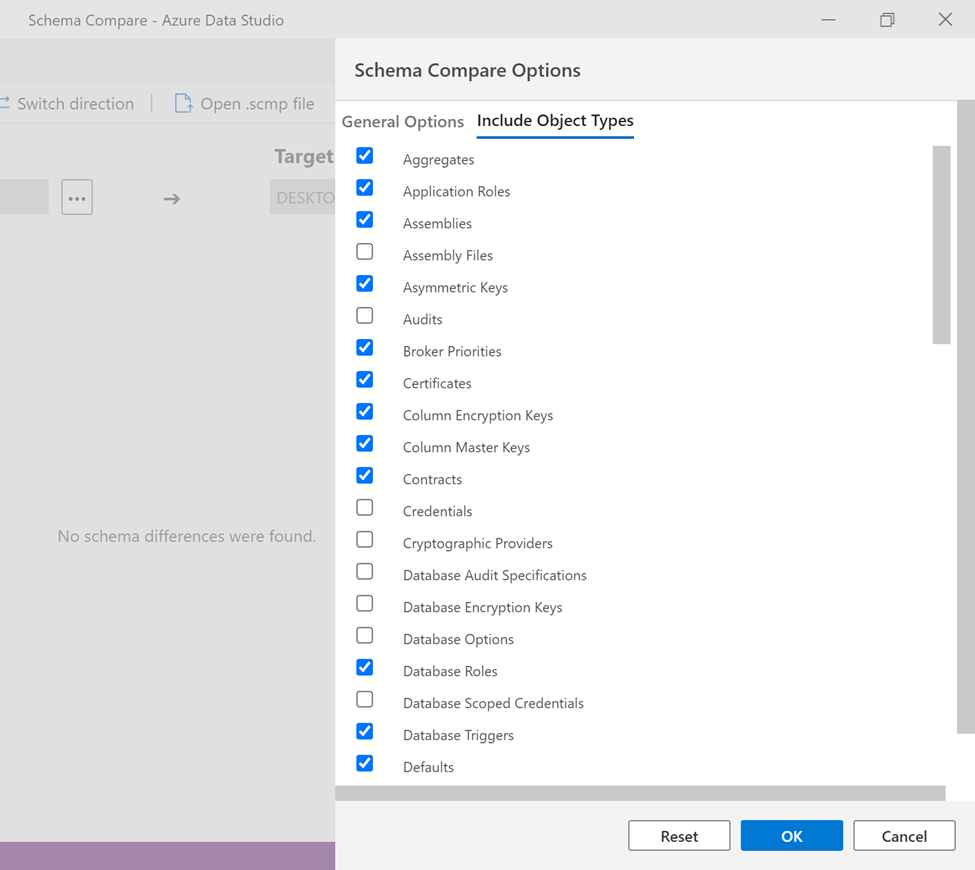This screenshot has height=870, width=975.
Task: Toggle the Column Master Keys checkbox
Action: 365,444
